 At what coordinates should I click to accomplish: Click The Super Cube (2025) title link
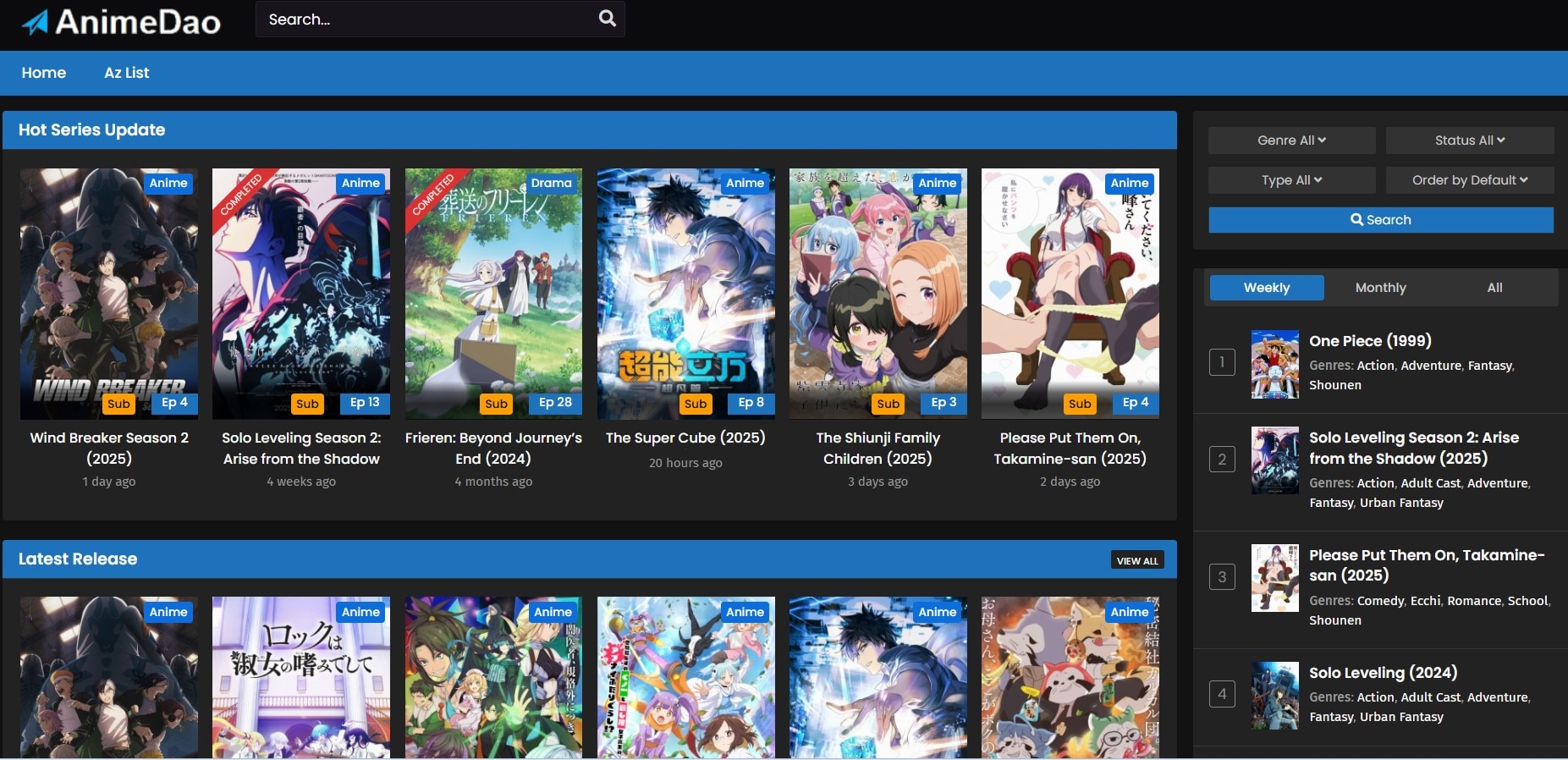coord(685,438)
